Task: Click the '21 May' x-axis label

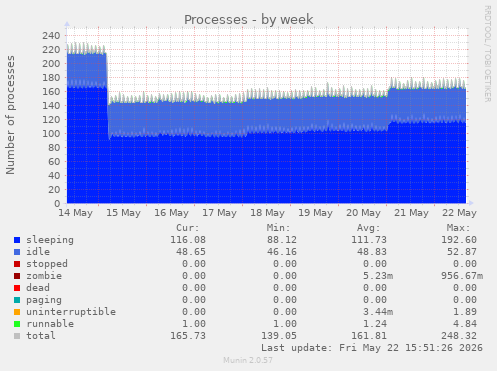Action: 412,213
